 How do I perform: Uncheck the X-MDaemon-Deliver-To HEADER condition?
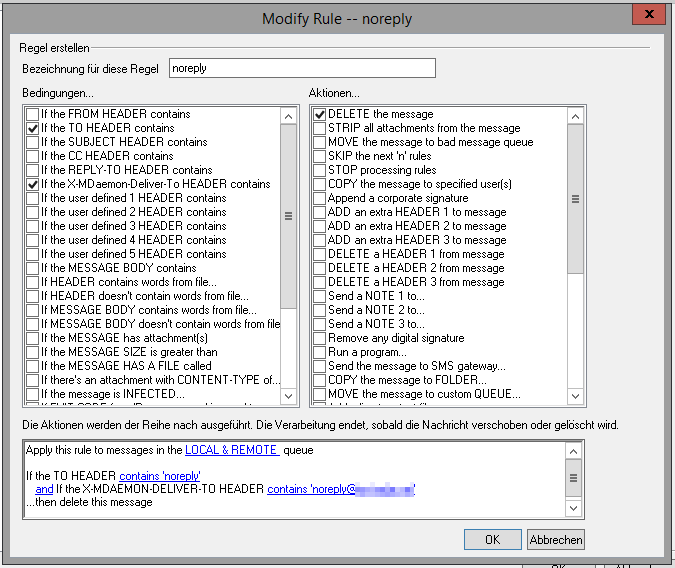click(x=34, y=185)
